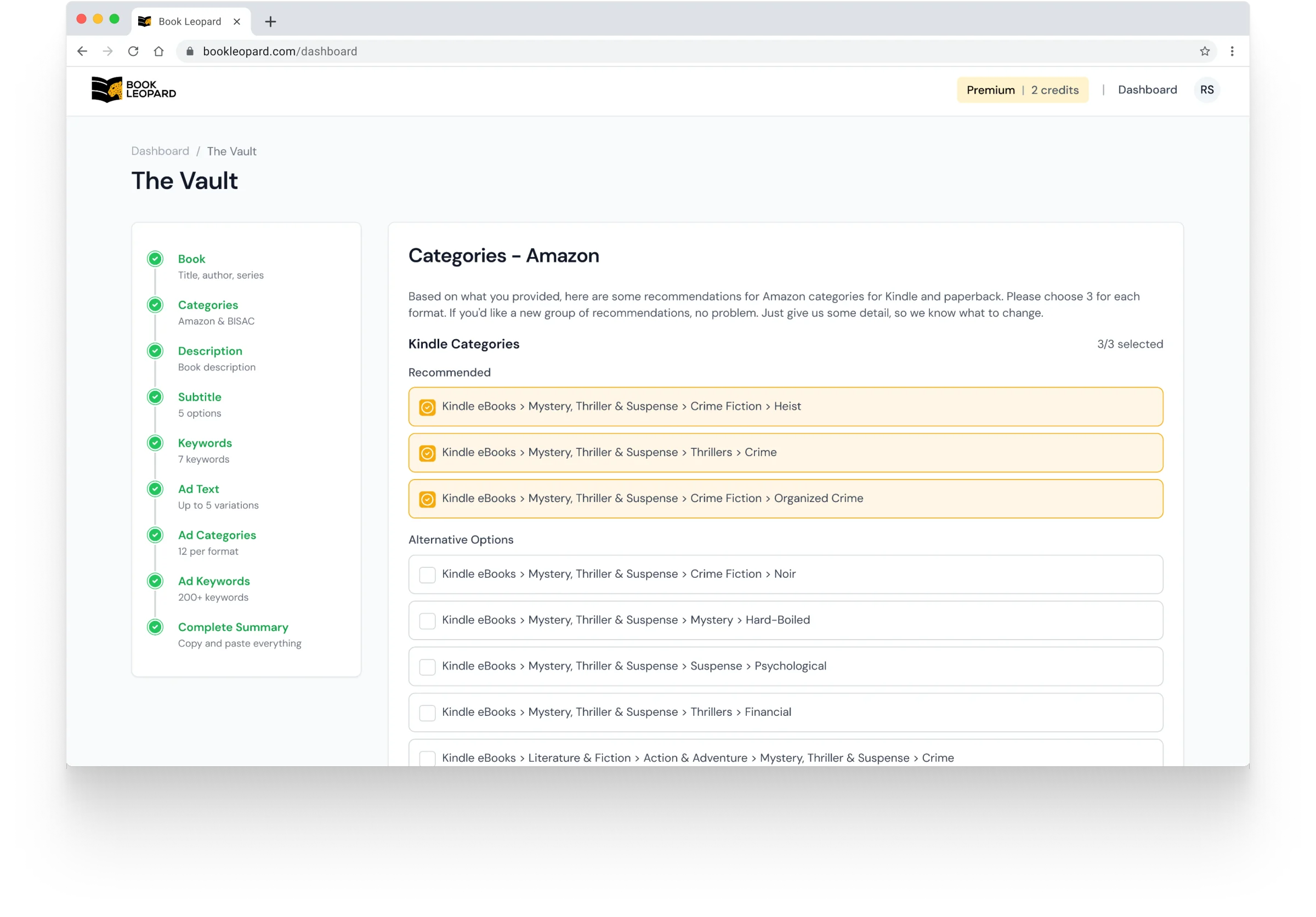The image size is (1316, 917).
Task: Click the green check icon beside Categories step
Action: point(155,305)
